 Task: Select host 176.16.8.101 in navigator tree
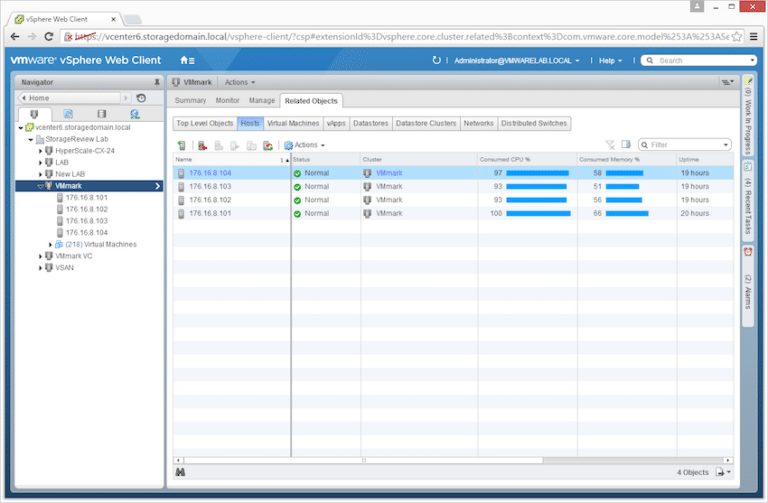point(87,198)
